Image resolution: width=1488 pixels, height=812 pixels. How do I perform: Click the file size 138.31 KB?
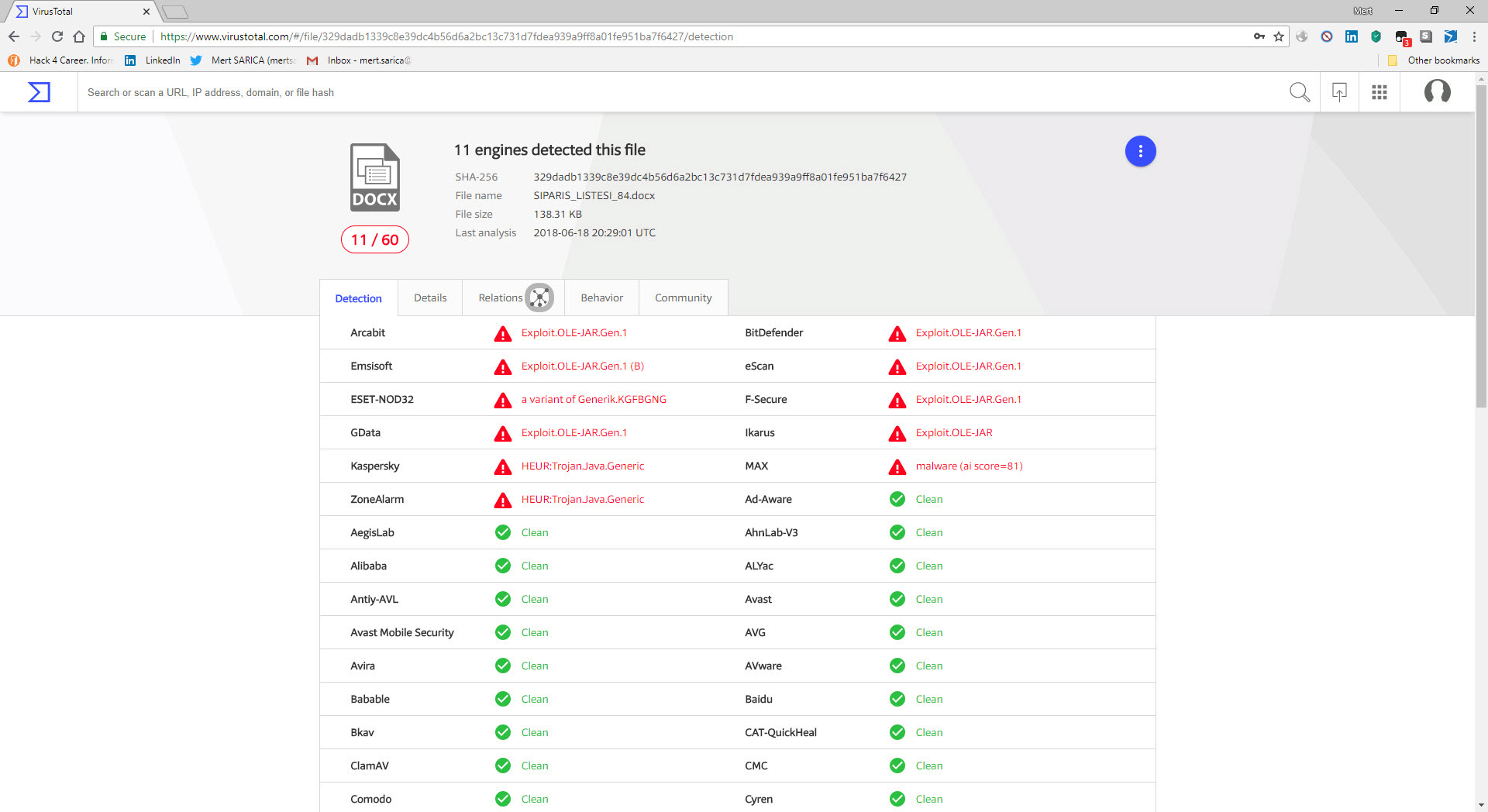point(557,214)
